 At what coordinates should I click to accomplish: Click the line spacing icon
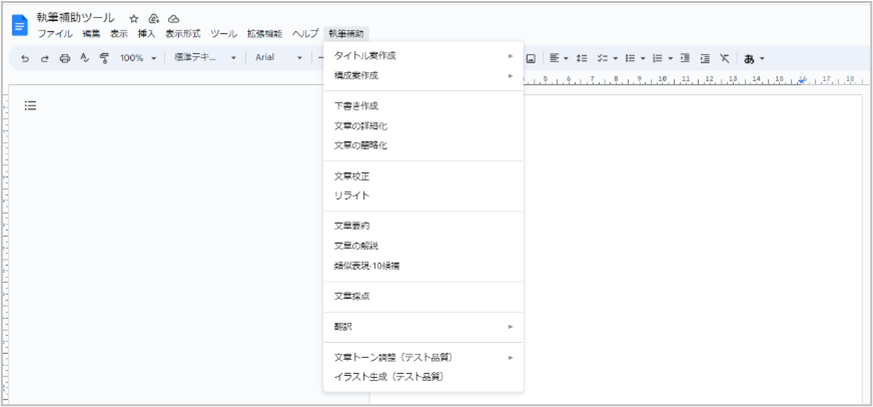581,58
